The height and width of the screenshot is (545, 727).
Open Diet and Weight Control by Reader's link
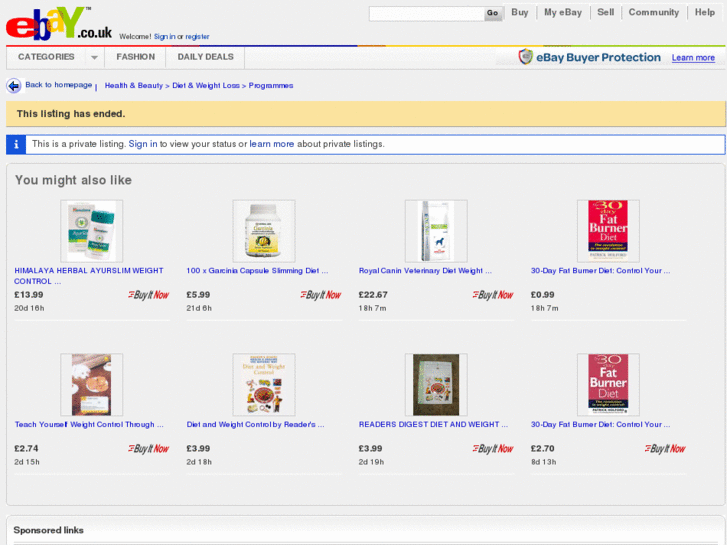tap(255, 425)
